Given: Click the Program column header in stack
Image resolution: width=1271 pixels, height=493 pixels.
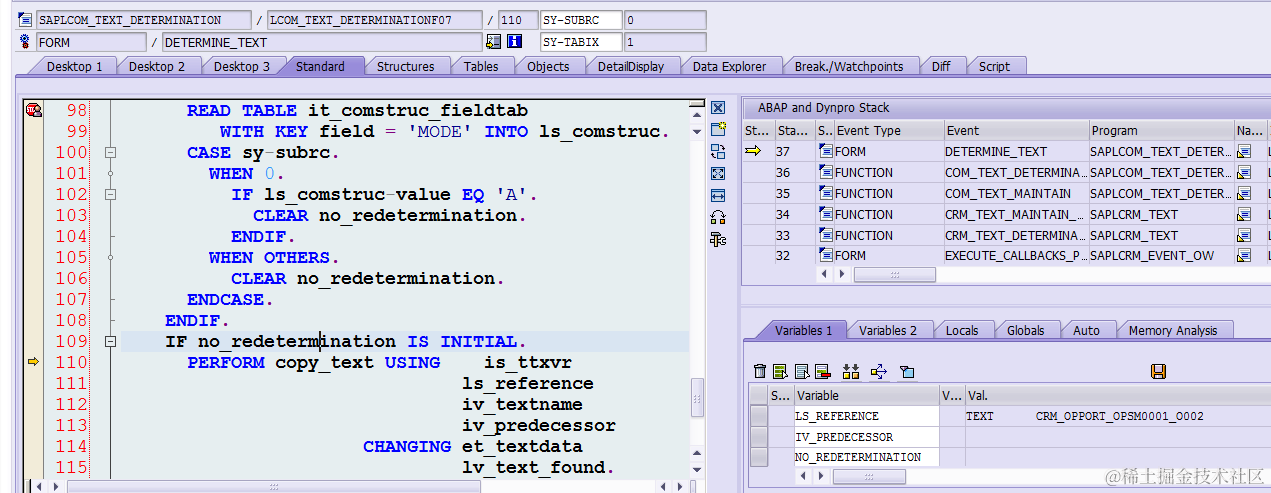Looking at the screenshot, I should click(x=1161, y=131).
